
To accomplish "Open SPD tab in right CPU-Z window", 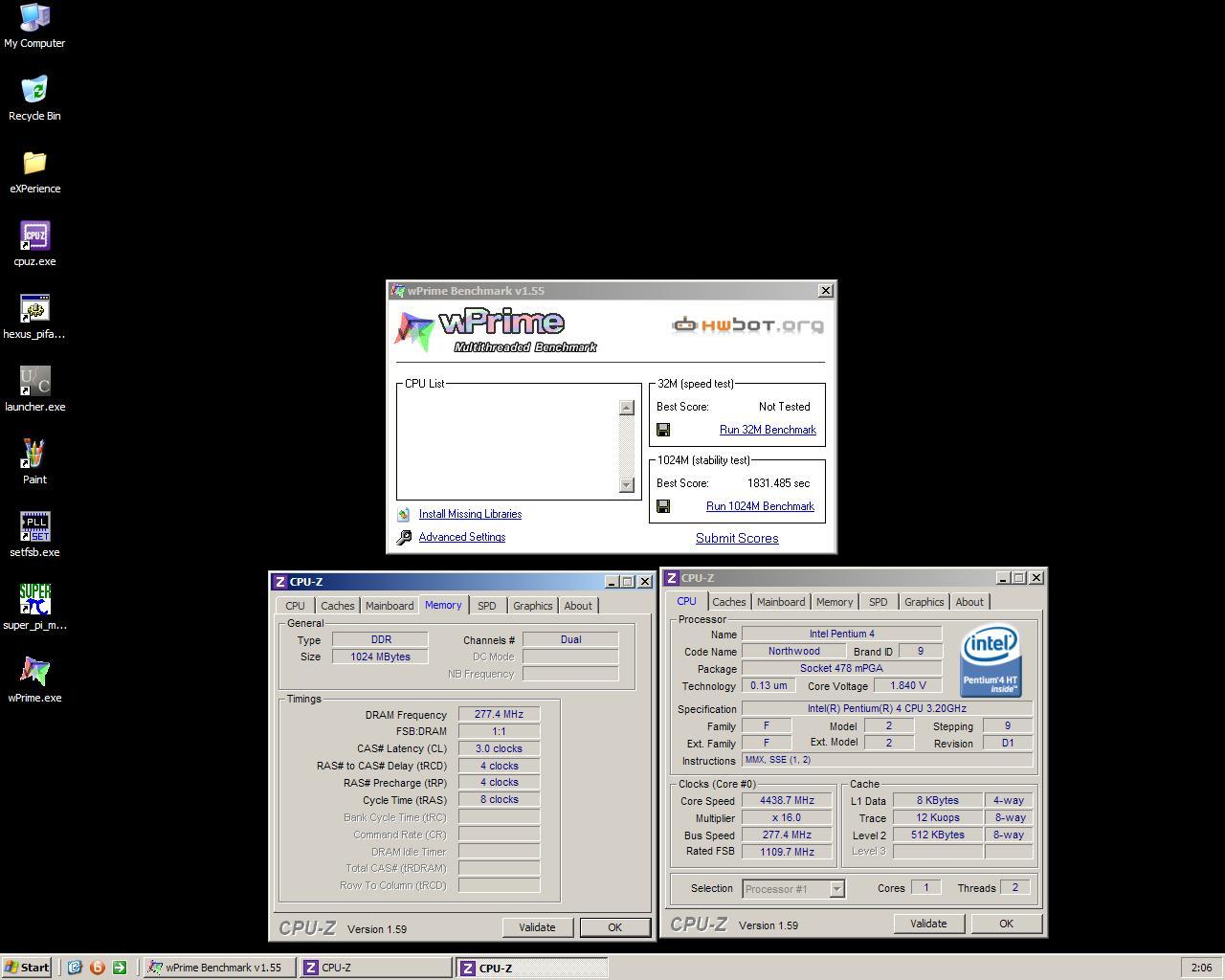I will pyautogui.click(x=878, y=602).
